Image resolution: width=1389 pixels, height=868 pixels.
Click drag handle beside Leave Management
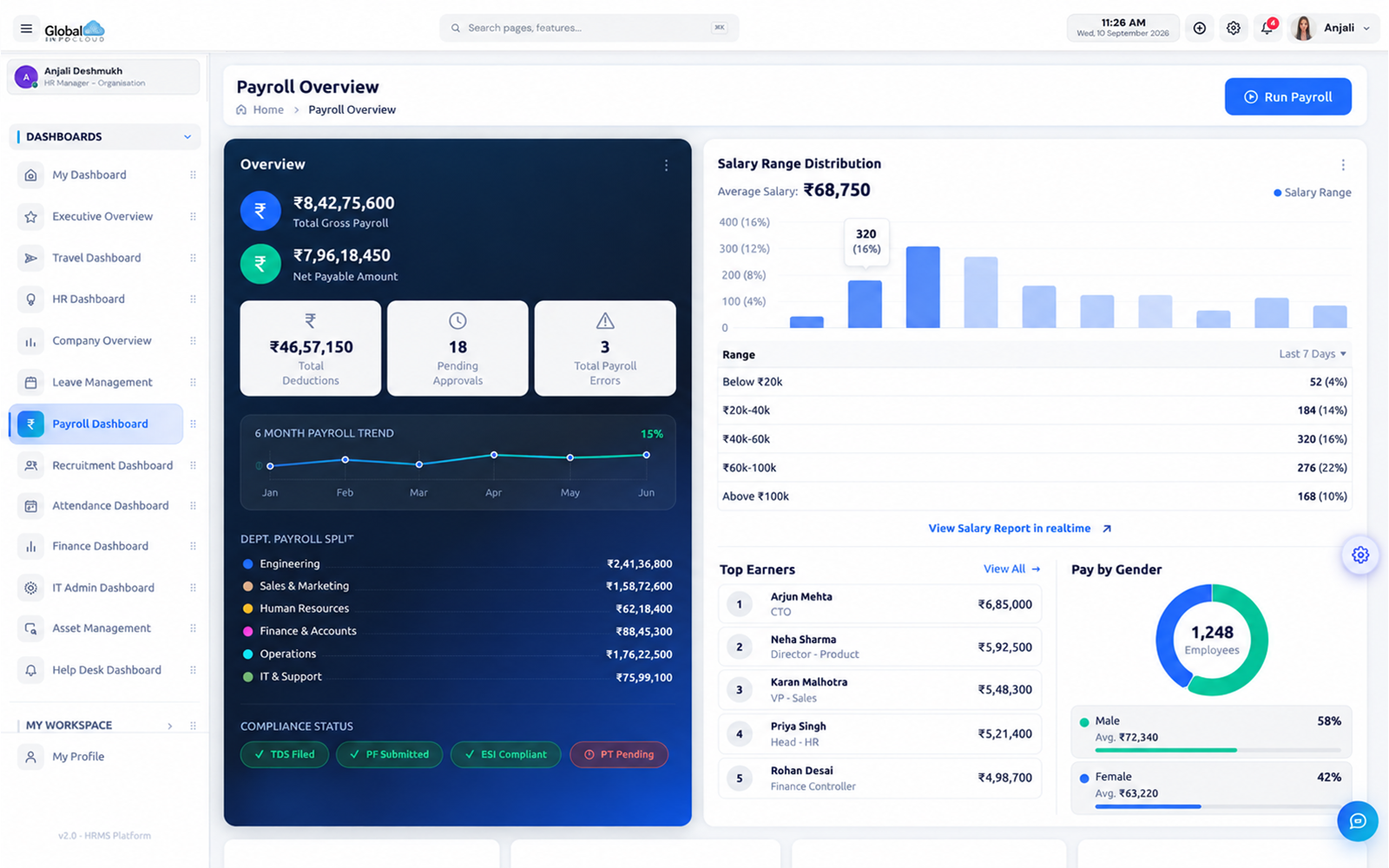coord(193,383)
